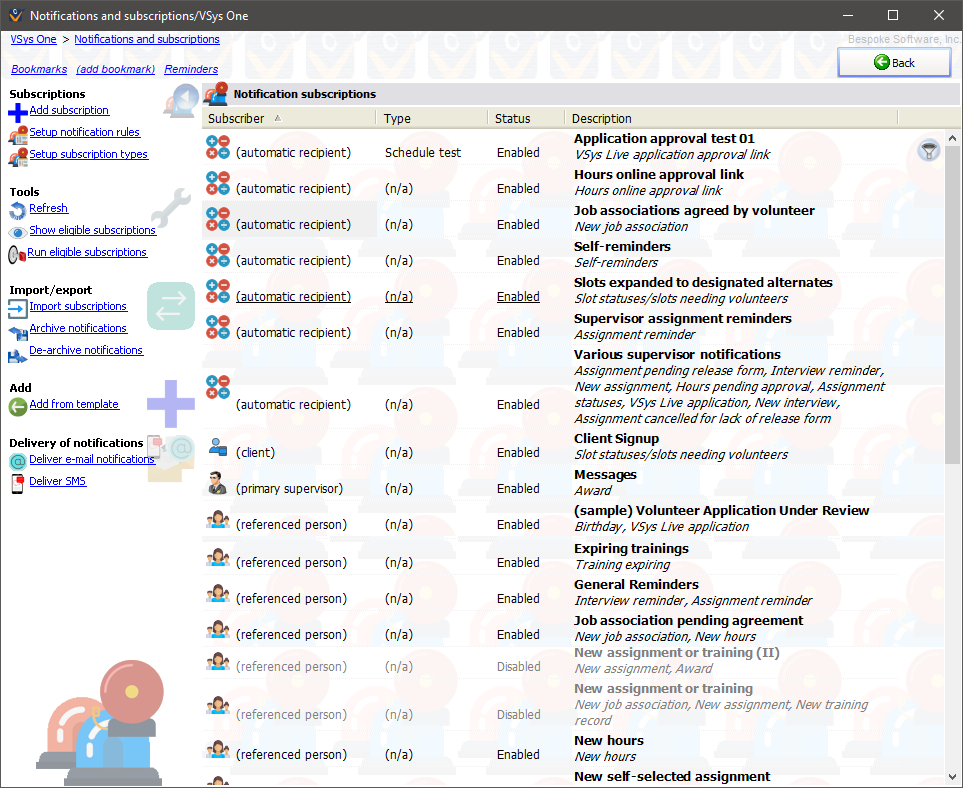Click the Status column header

(x=512, y=118)
